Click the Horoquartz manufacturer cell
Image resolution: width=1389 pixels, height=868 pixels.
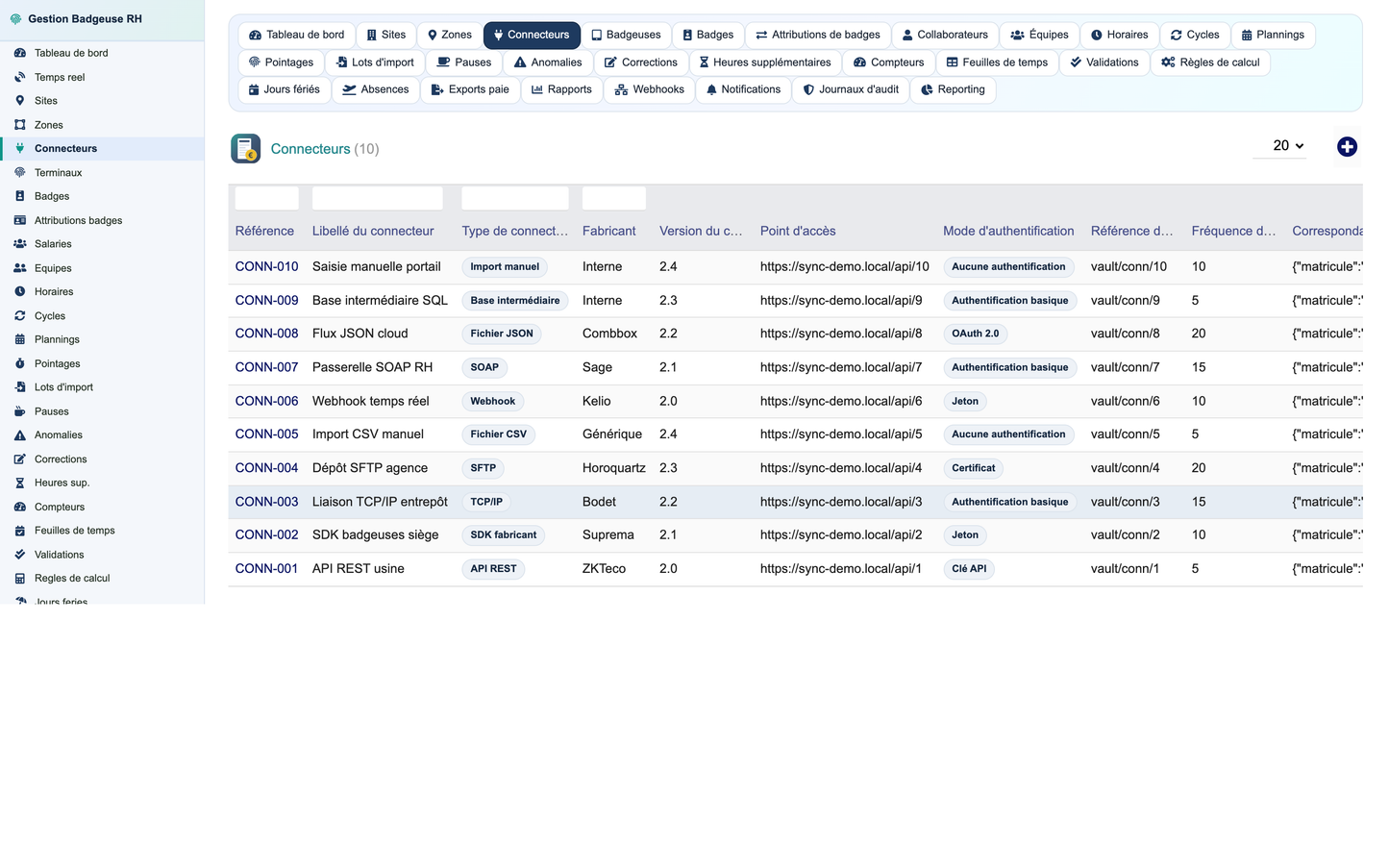click(614, 468)
